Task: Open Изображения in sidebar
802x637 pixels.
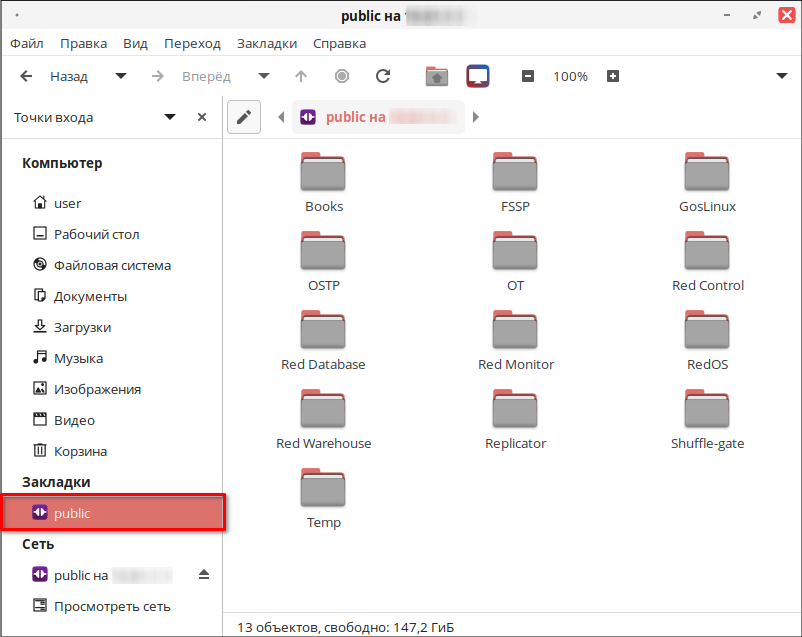Action: tap(112, 389)
